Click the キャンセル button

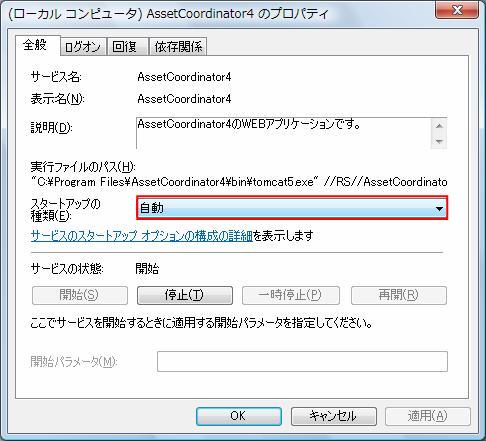334,416
